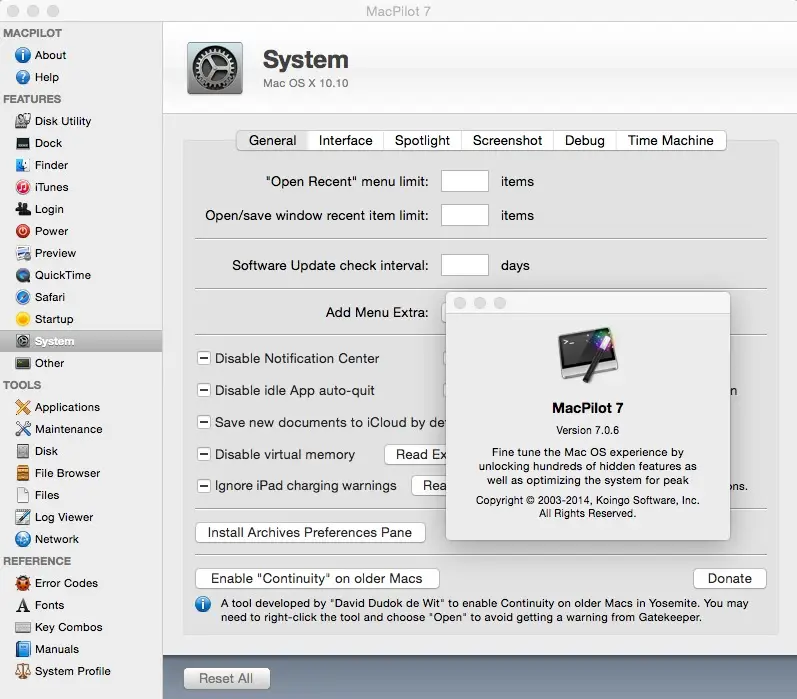Open the QuickTime icon
Viewport: 797px width, 699px height.
coord(22,275)
